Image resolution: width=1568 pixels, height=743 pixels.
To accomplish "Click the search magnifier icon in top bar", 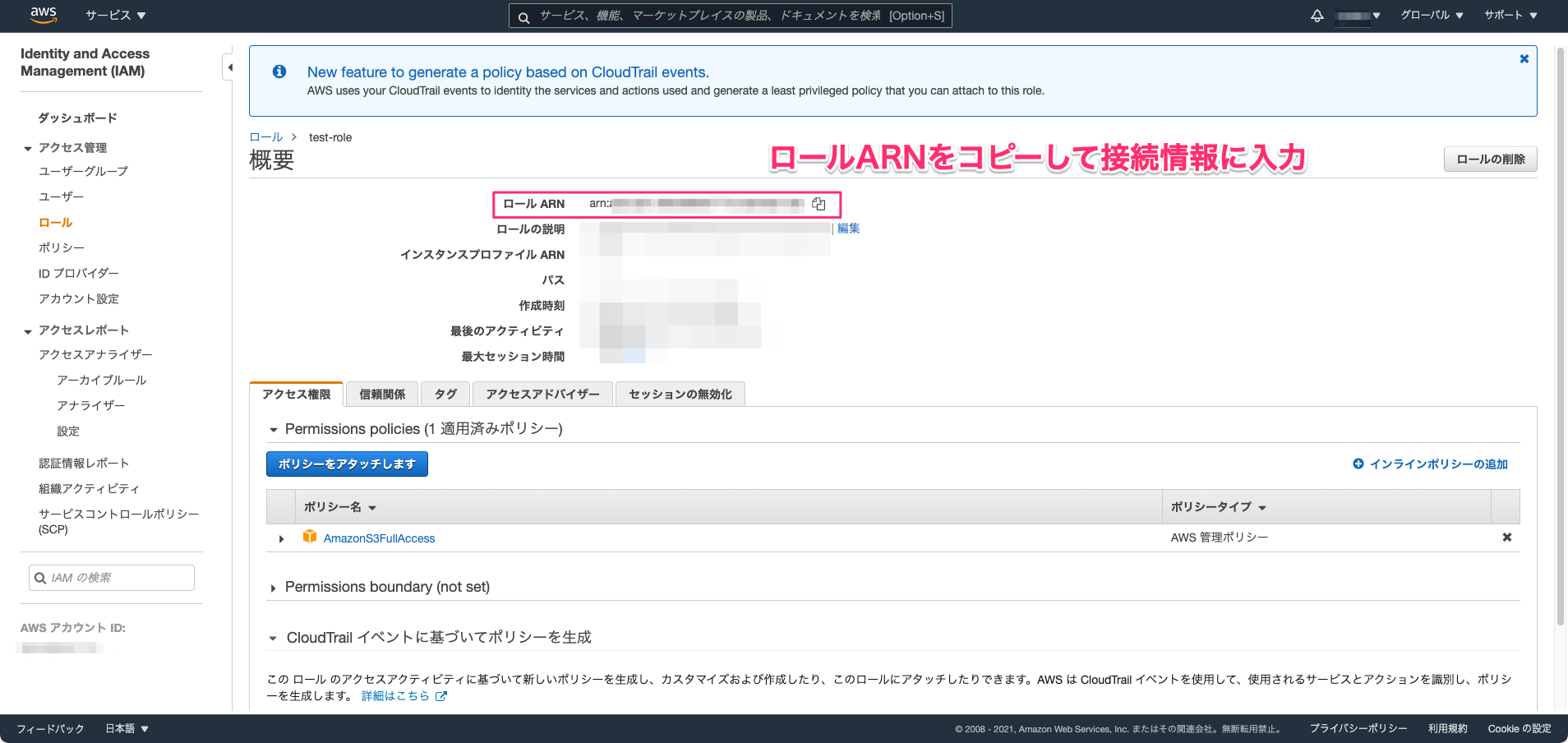I will tap(523, 16).
